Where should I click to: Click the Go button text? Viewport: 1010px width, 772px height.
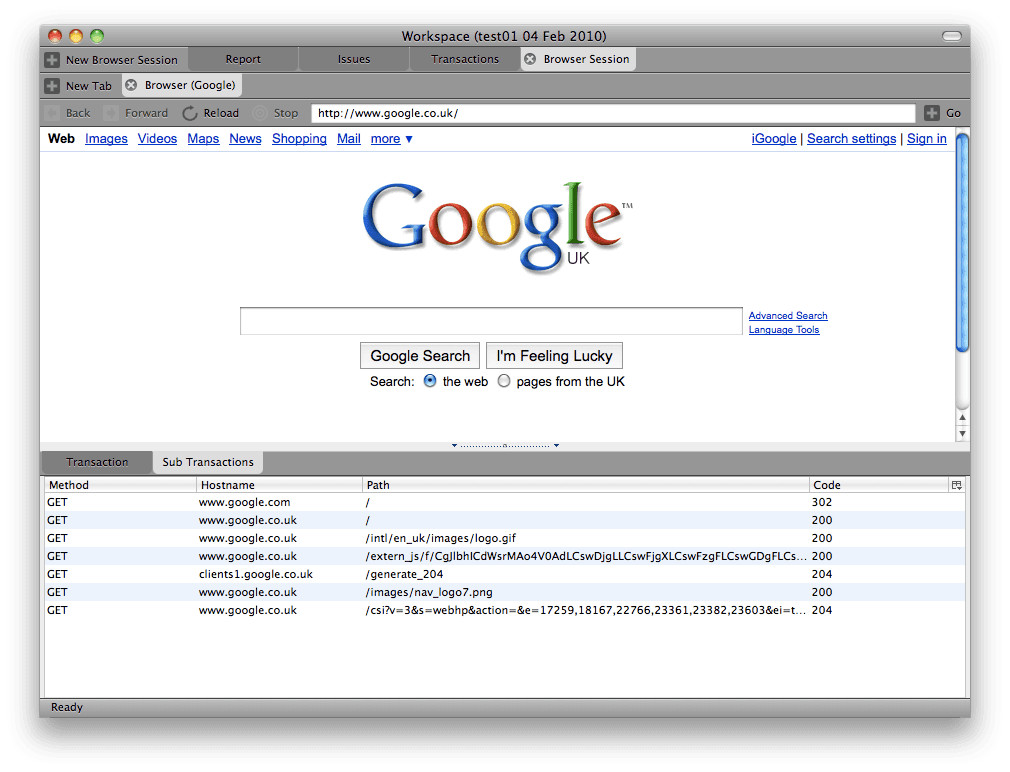click(x=953, y=113)
